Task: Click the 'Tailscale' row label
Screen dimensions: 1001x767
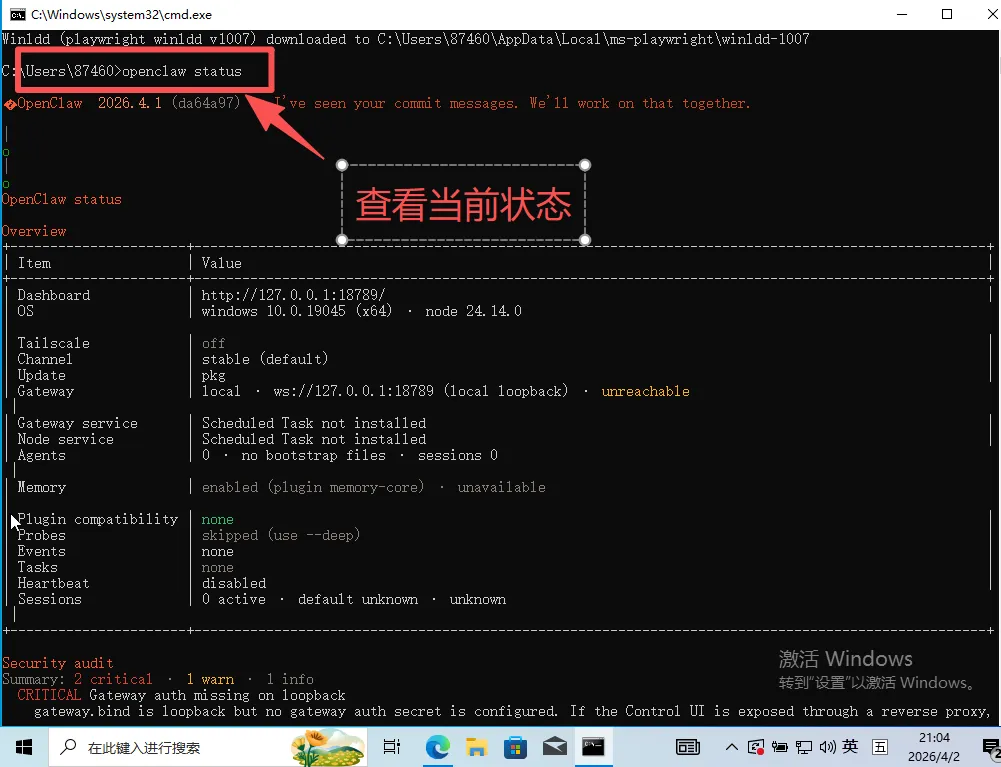Action: pos(54,343)
